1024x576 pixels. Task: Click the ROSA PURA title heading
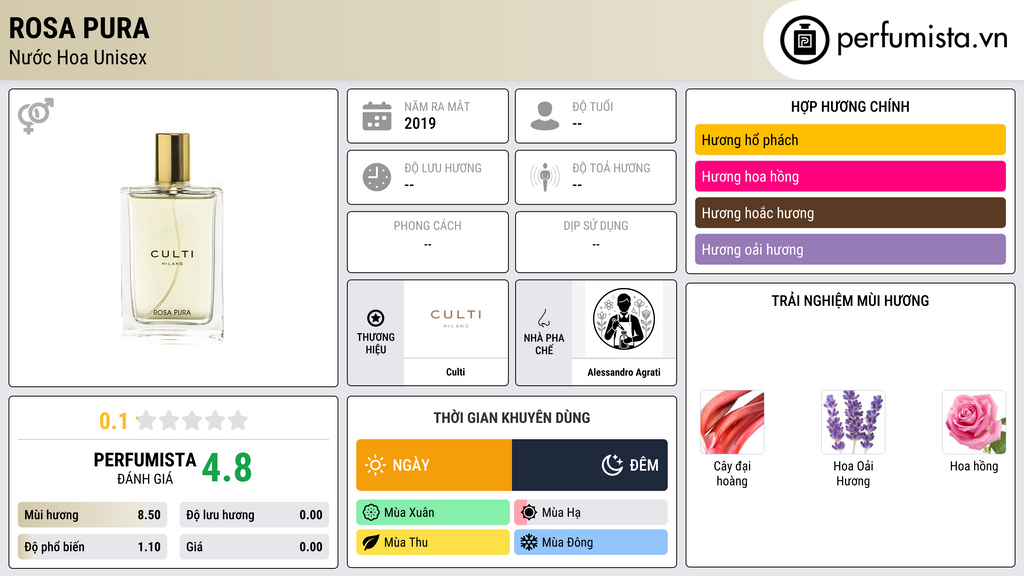click(x=79, y=28)
